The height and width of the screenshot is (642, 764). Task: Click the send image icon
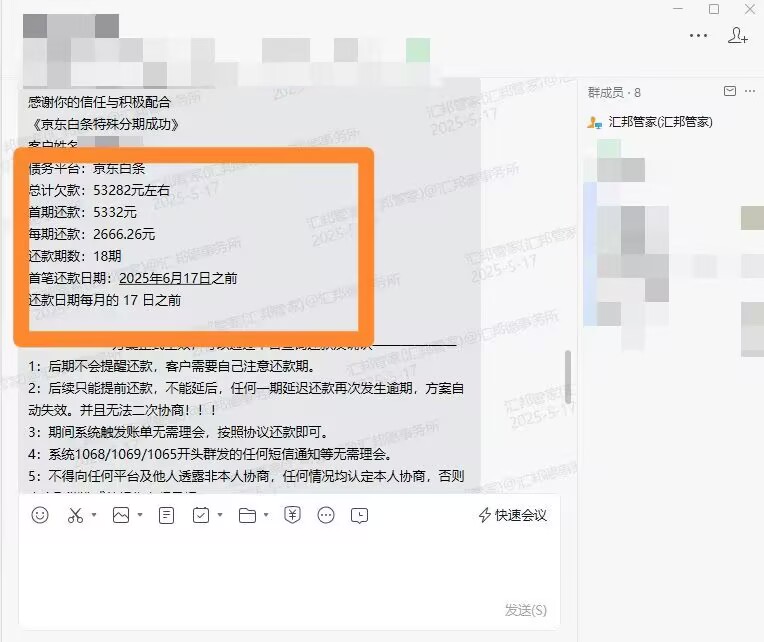click(121, 515)
